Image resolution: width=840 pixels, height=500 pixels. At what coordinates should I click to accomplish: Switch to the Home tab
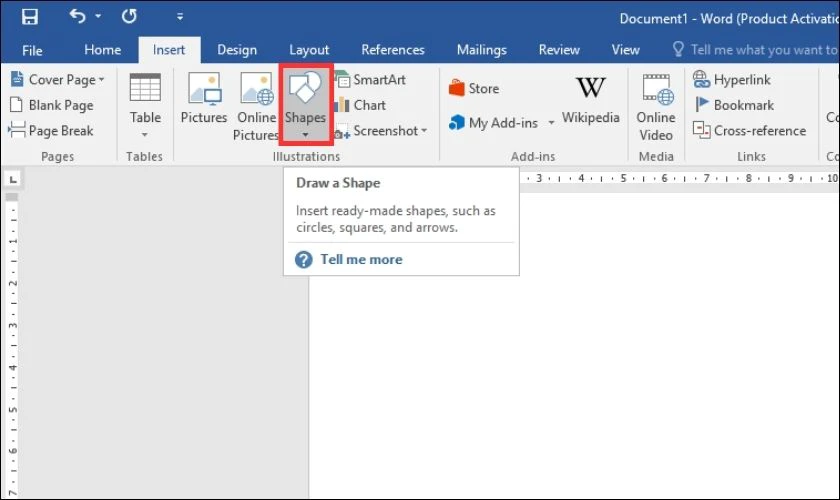point(102,50)
